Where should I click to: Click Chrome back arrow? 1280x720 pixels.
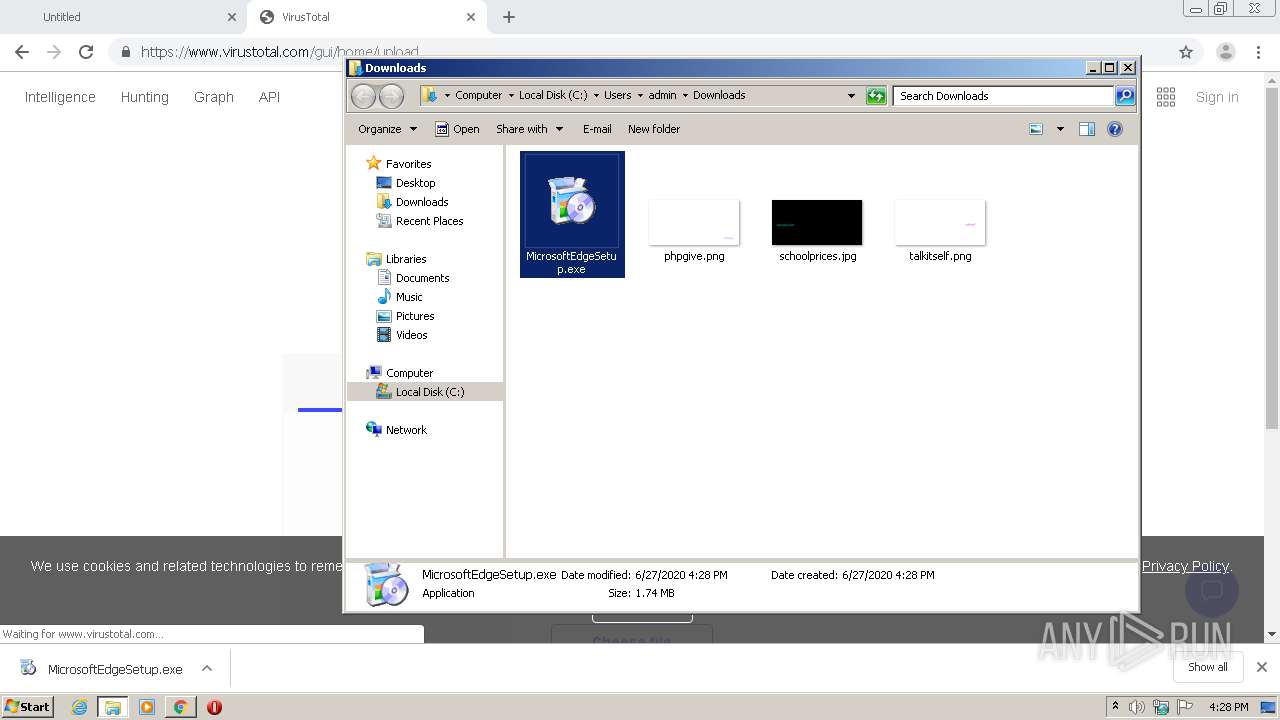pos(22,52)
